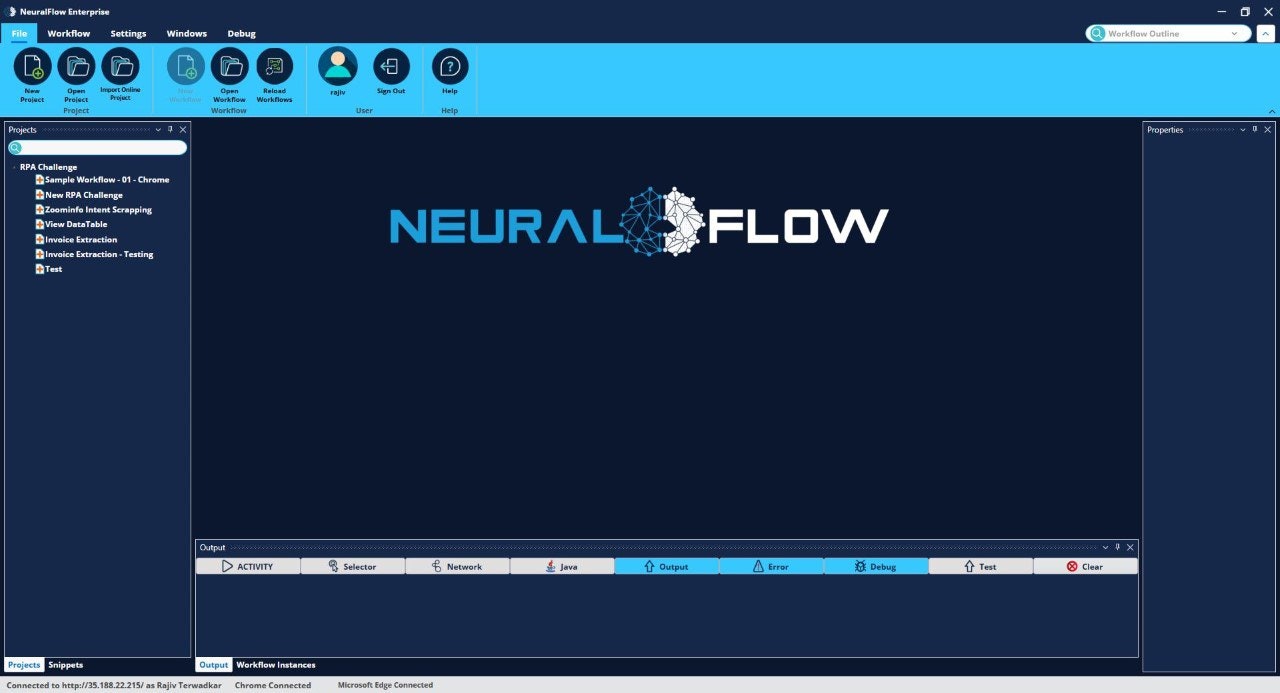Screen dimensions: 1280x693
Task: Close the Projects panel
Action: (182, 129)
